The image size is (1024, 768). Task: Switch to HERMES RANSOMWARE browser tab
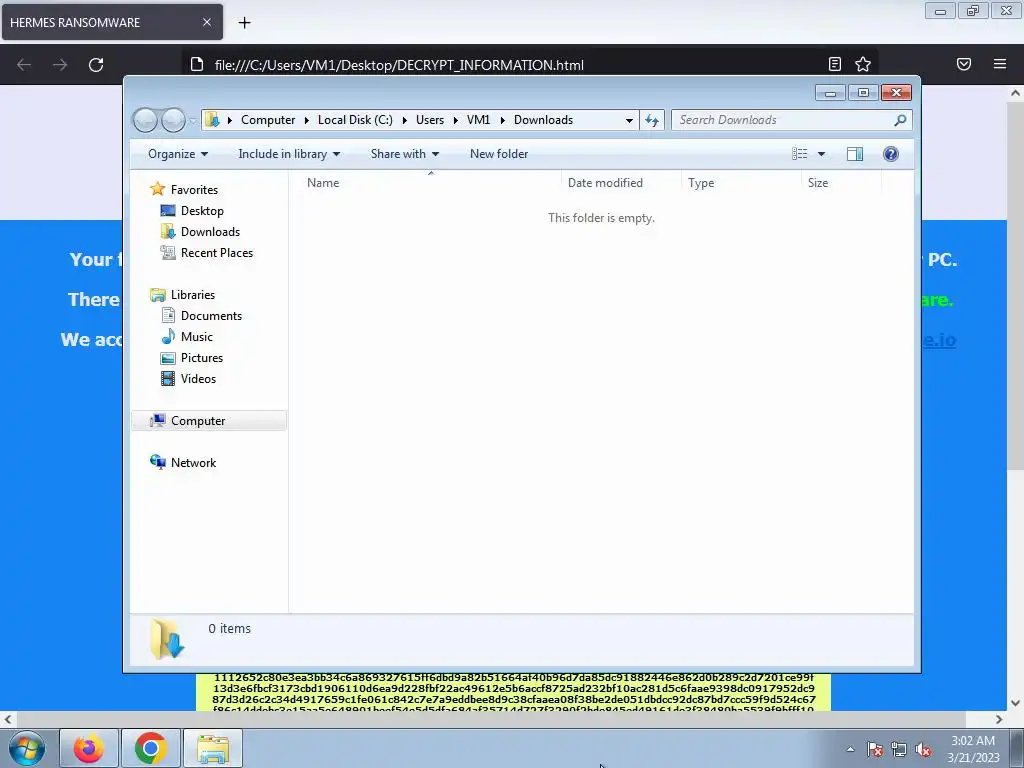[x=112, y=22]
